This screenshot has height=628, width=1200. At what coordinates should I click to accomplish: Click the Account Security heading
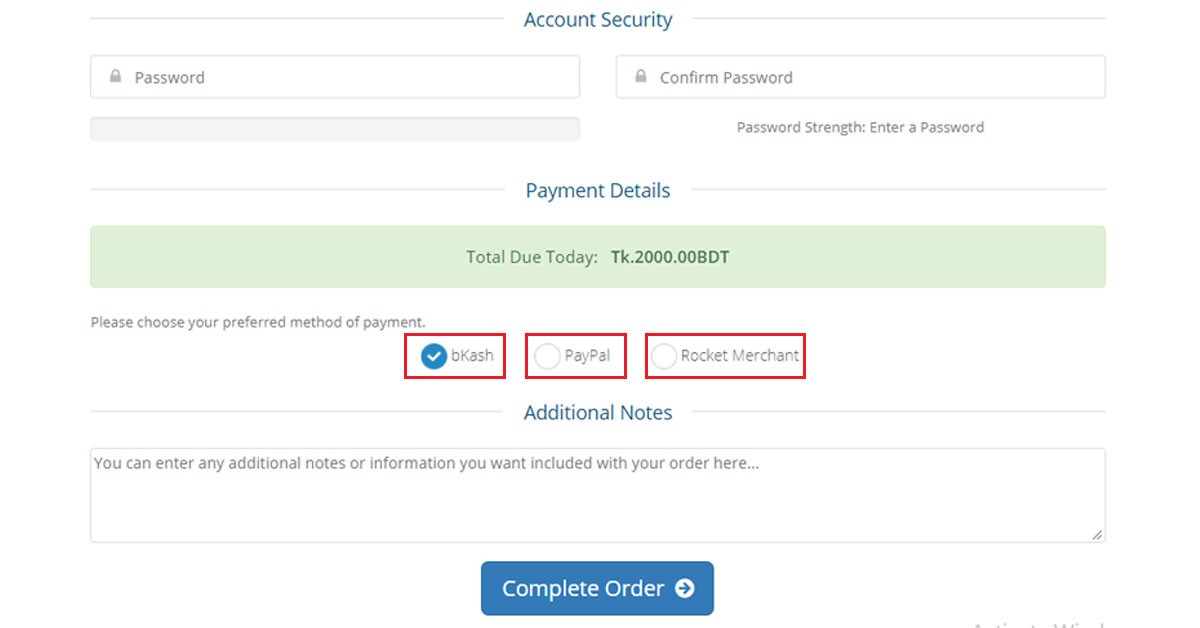tap(597, 19)
